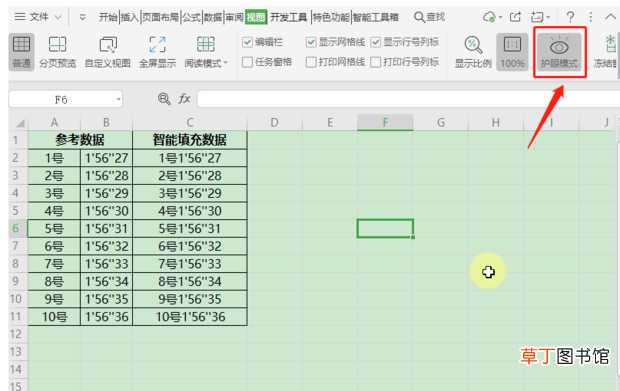Viewport: 620px width, 391px height.
Task: Click cell A4 containing 3号
Action: pyautogui.click(x=54, y=193)
